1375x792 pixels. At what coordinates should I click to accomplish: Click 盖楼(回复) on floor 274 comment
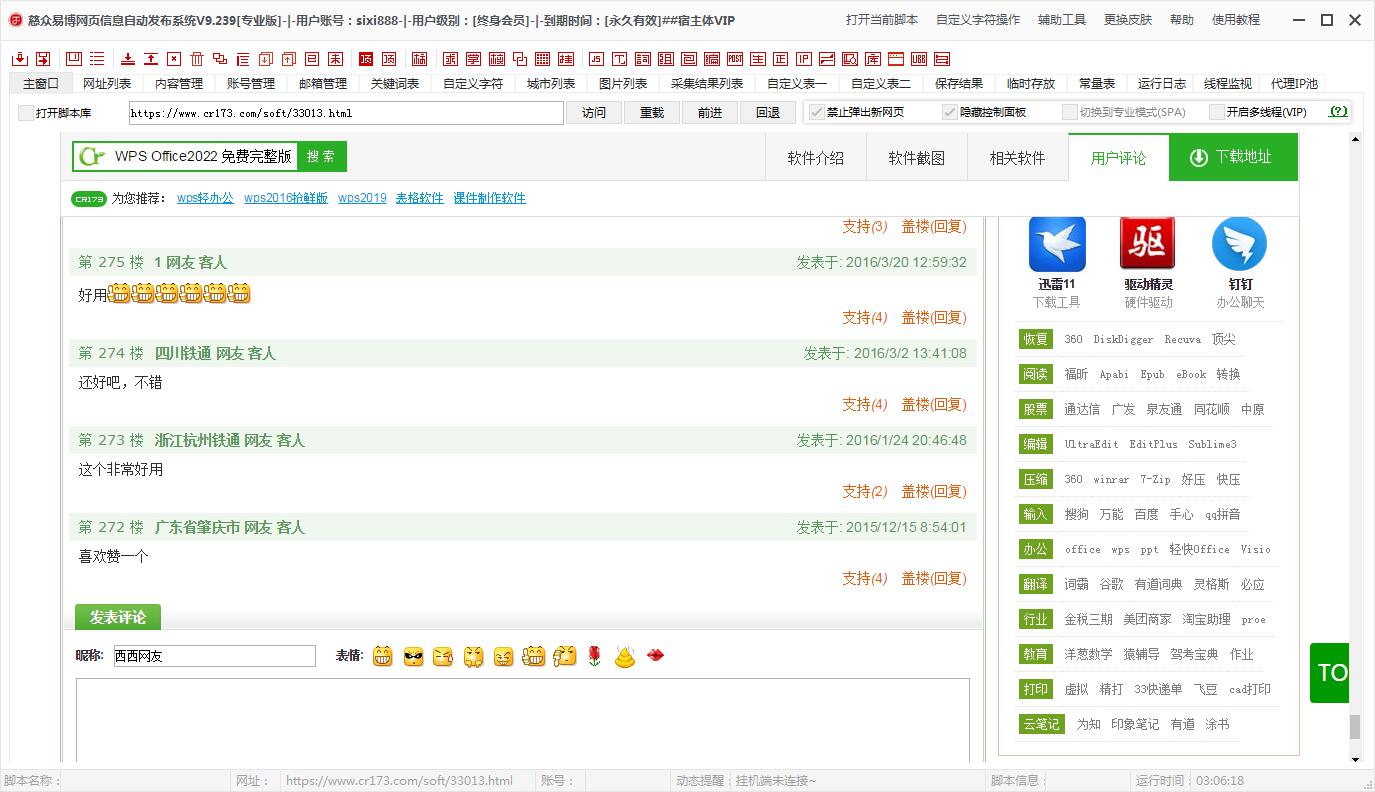tap(934, 404)
